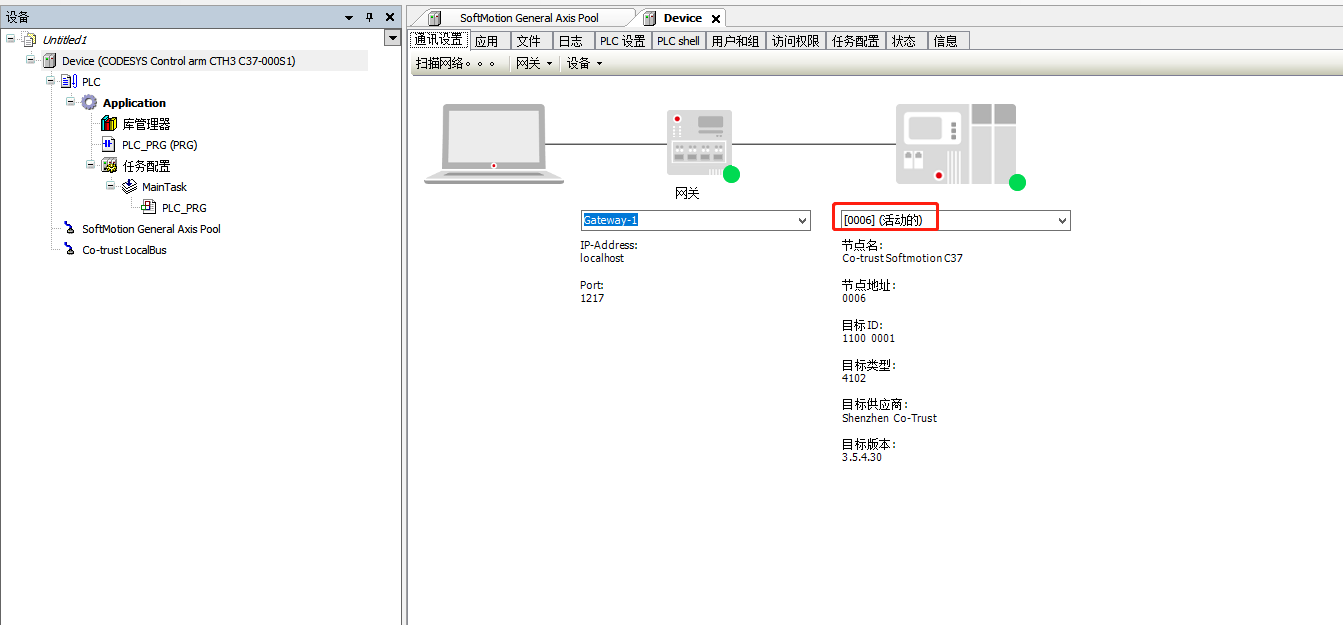Click the PLC logic icon
Viewport: 1343px width, 625px height.
point(69,82)
